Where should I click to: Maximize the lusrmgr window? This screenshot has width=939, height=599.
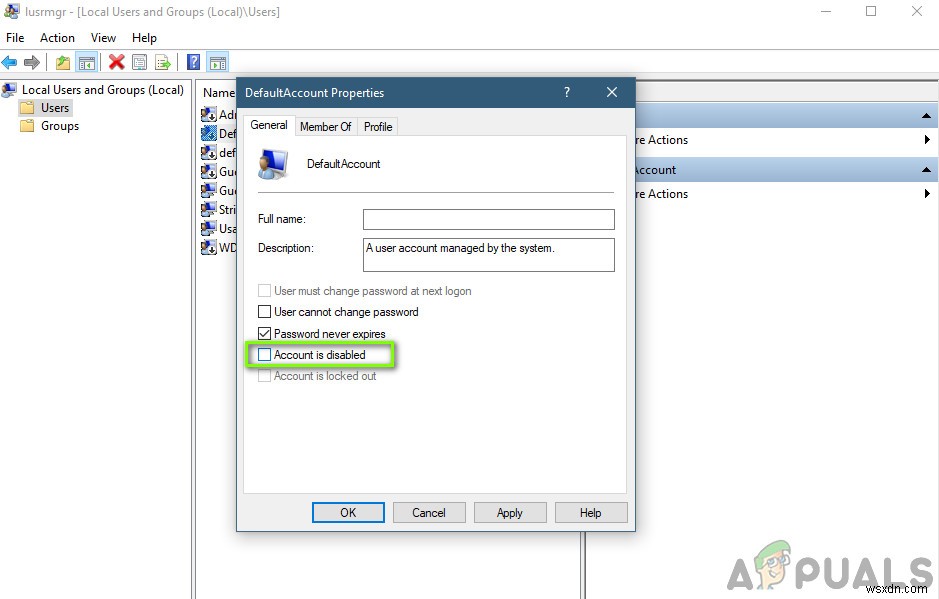871,11
